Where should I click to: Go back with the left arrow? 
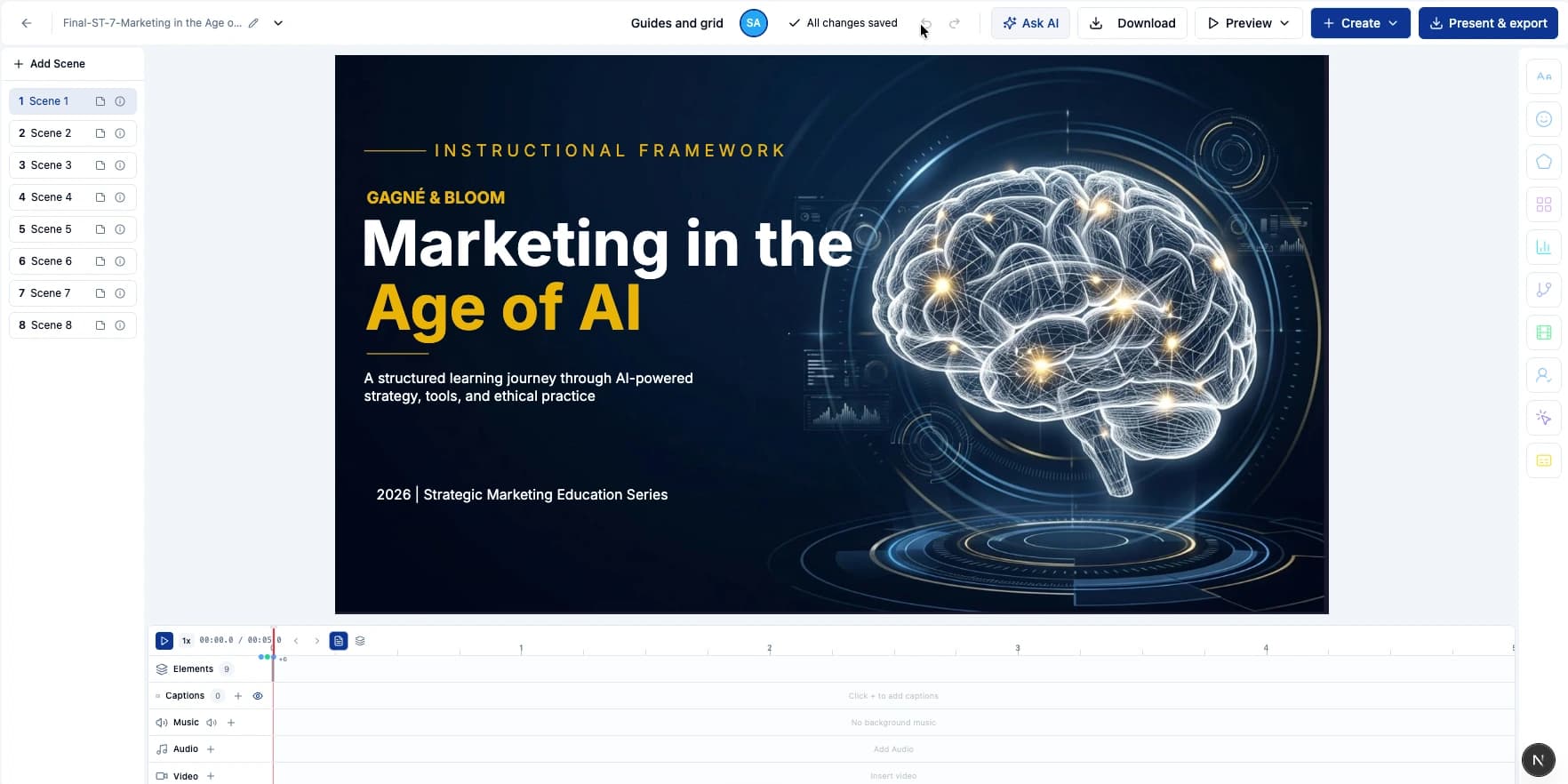27,23
